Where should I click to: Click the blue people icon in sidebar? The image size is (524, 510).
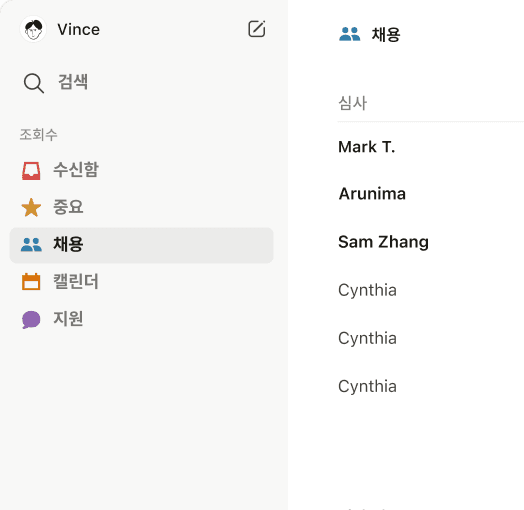click(x=31, y=245)
